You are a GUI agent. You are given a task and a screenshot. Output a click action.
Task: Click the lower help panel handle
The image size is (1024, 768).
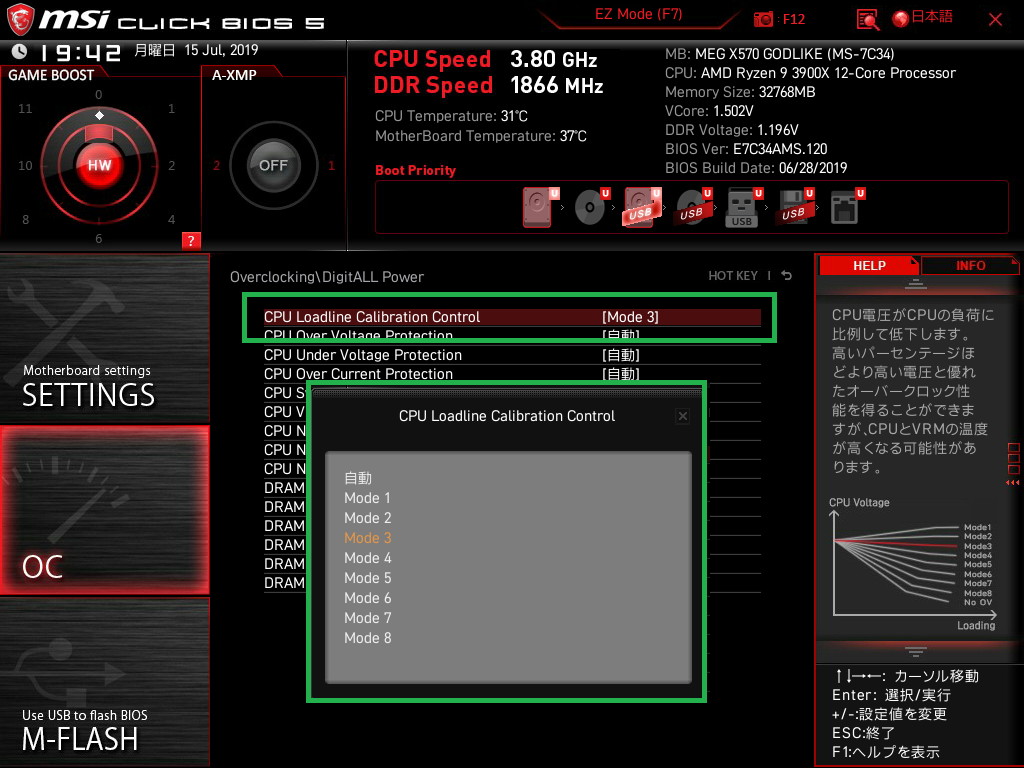916,651
